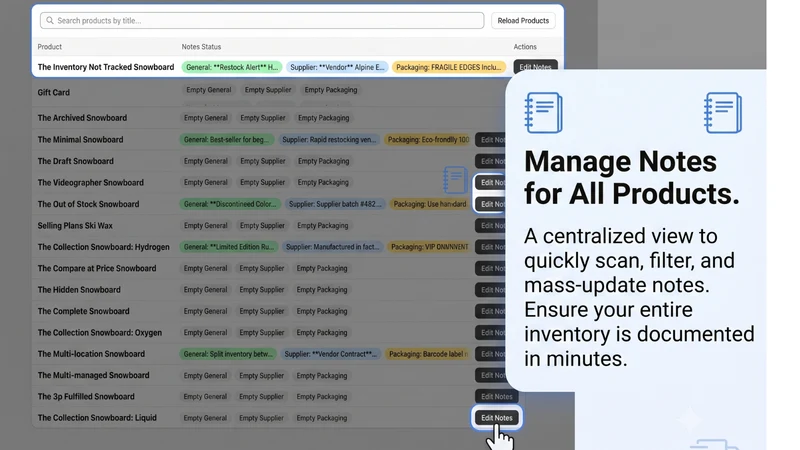800x450 pixels.
Task: Select The Collection Snowboard: Oxygen name
Action: tap(99, 333)
